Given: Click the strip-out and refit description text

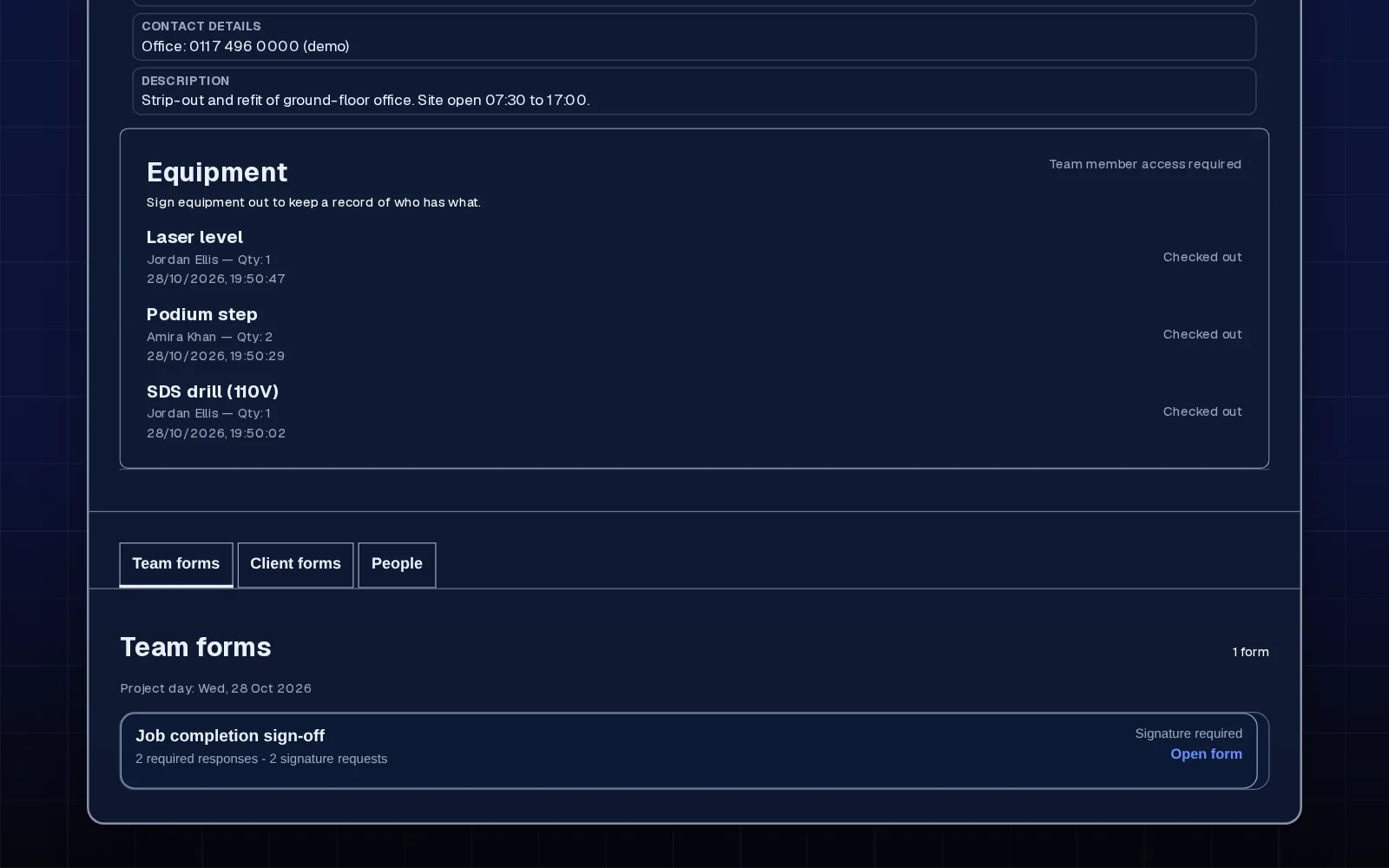Looking at the screenshot, I should coord(365,100).
